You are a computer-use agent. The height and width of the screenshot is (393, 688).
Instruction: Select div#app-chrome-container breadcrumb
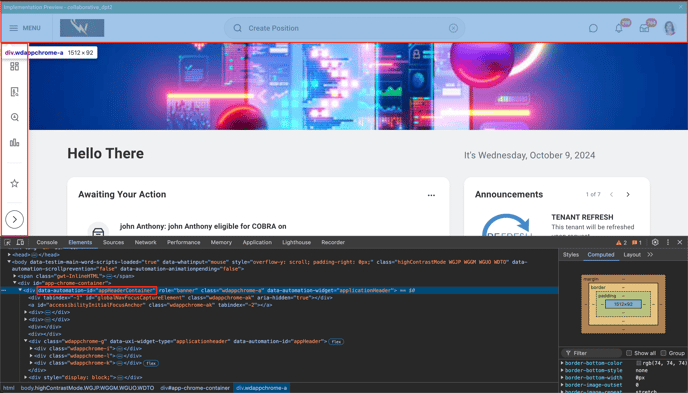click(x=195, y=388)
